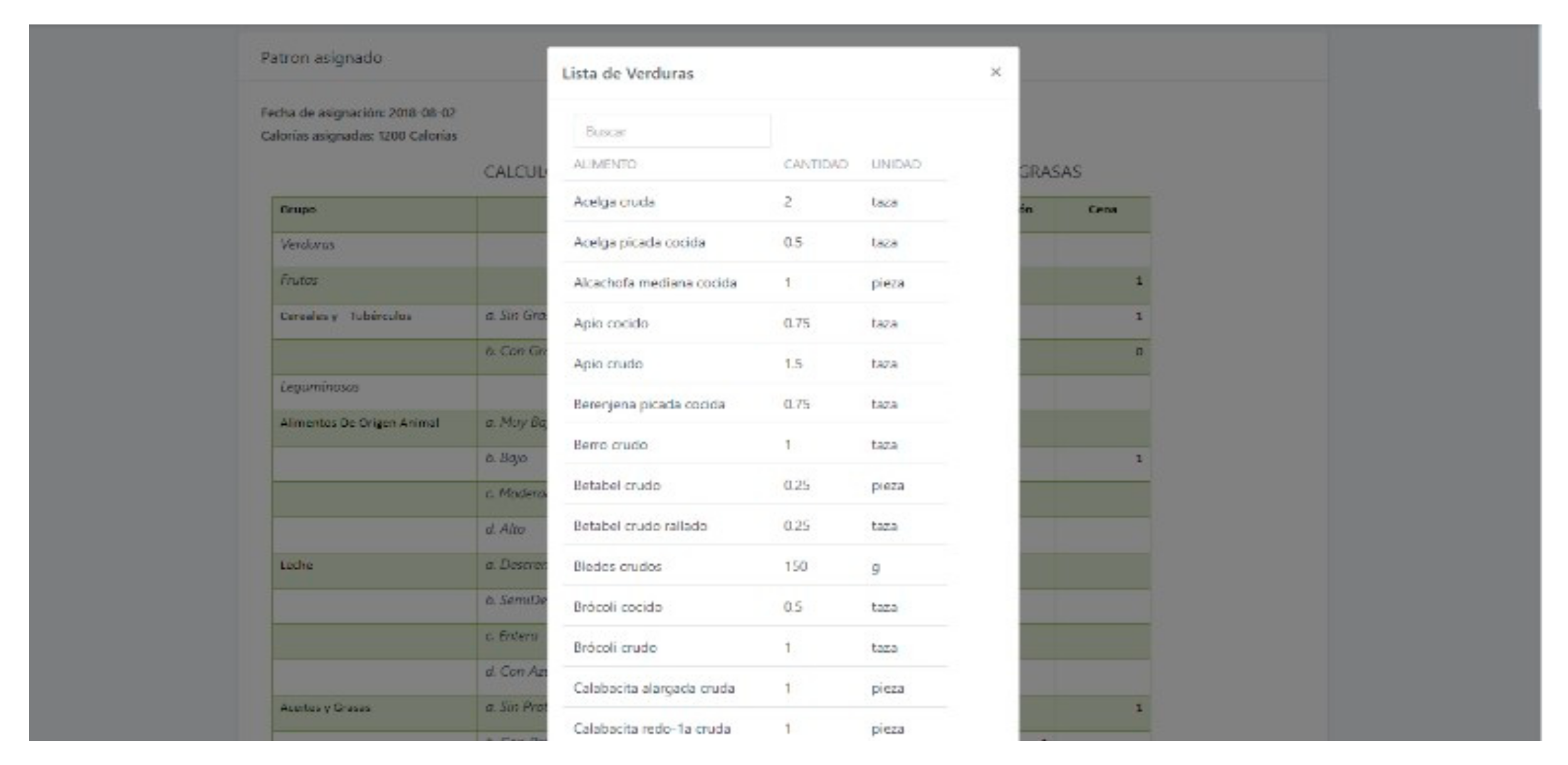
Task: Select the Acelga cruda row
Action: coord(614,202)
